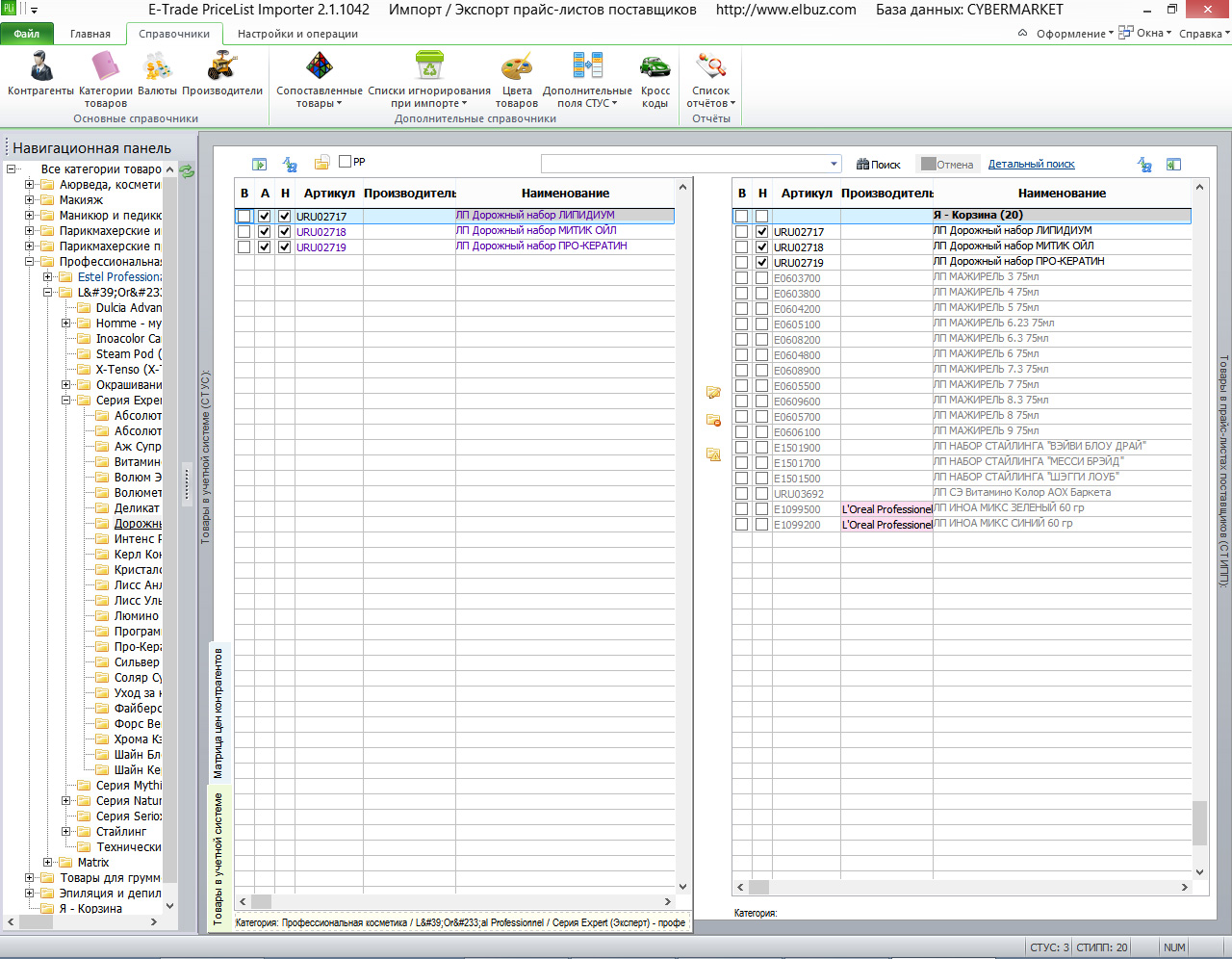Click the export icon at far right toolbar
The image size is (1232, 959).
pos(1173,165)
